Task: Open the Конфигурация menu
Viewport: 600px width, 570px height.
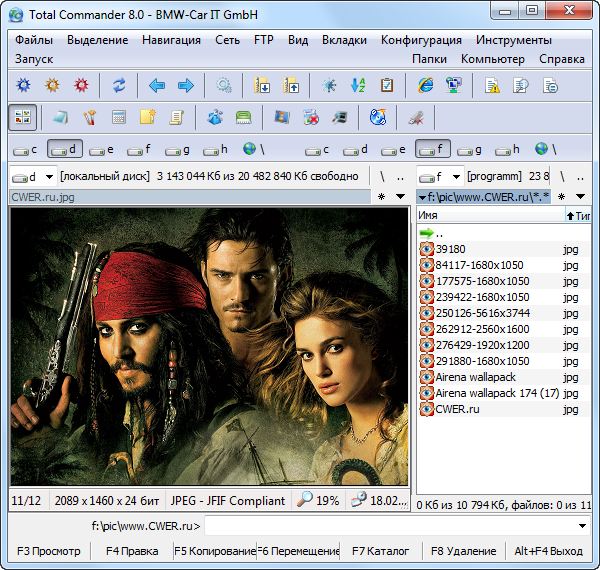Action: pos(421,40)
